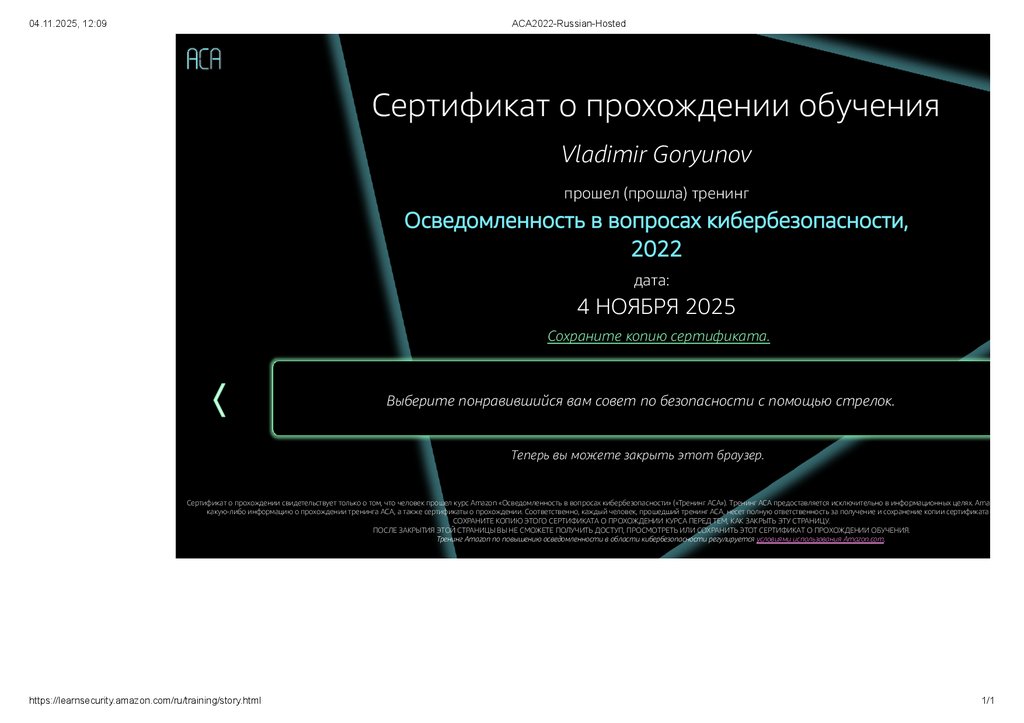The height and width of the screenshot is (723, 1024).
Task: Click the print timestamp '04.11.2025, 12:09'
Action: (x=68, y=24)
